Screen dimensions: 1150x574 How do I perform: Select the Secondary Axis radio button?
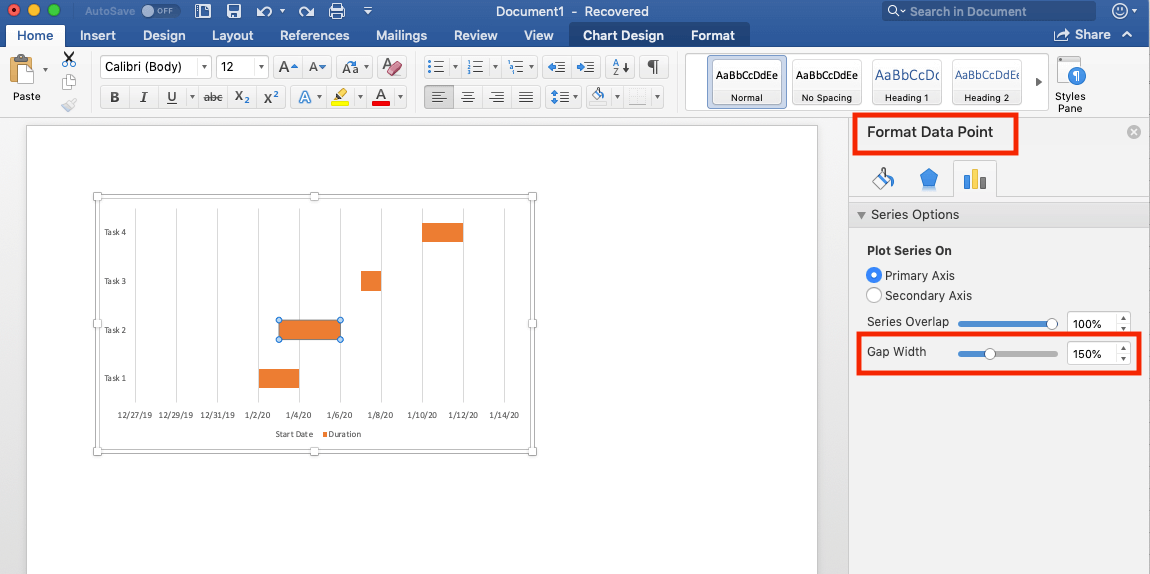pos(874,295)
